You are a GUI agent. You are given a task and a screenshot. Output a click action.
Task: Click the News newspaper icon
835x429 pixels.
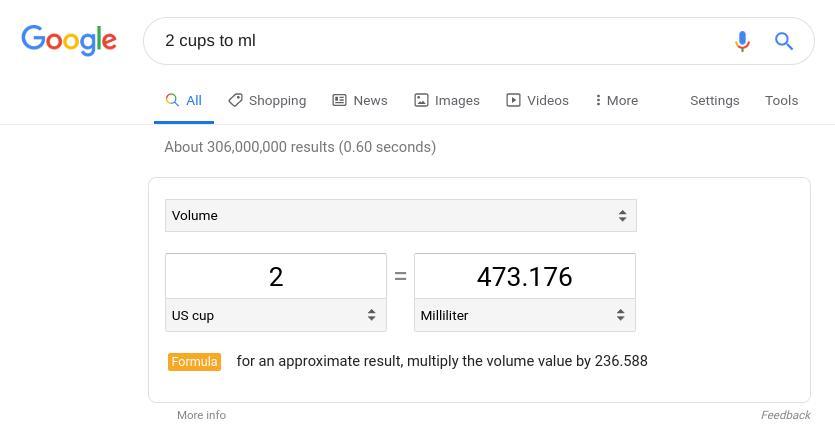tap(340, 100)
